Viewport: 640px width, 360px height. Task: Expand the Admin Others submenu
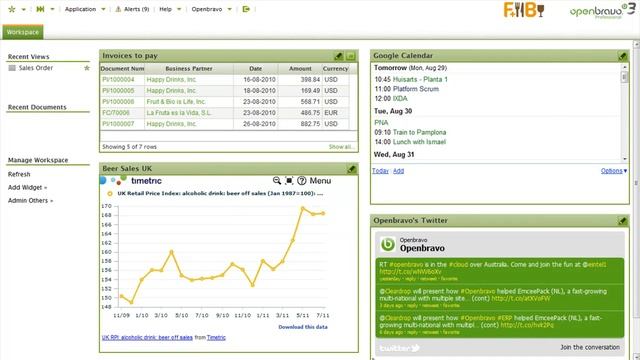pos(30,200)
